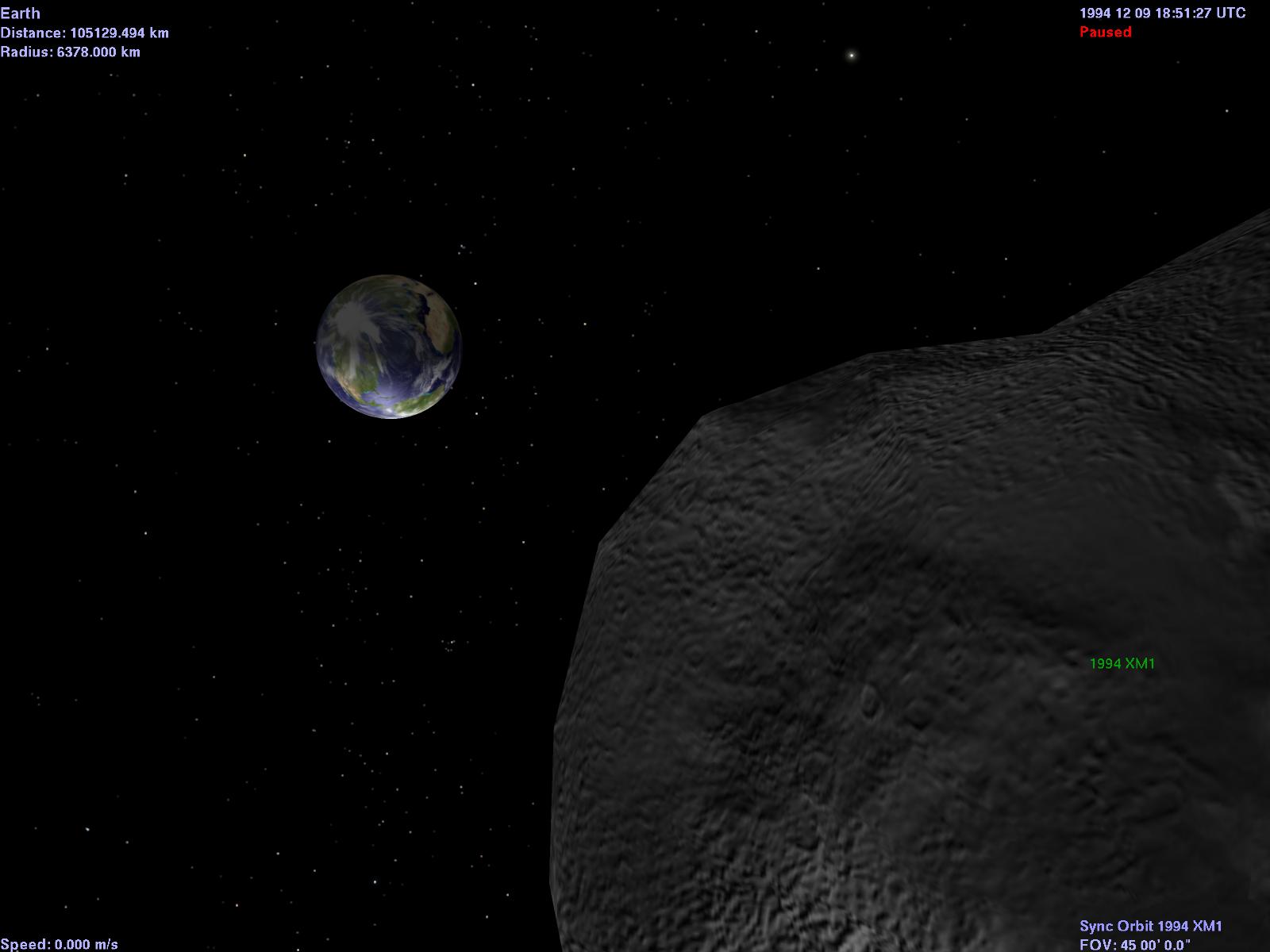The image size is (1270, 952).
Task: Click the star cluster left of the asteroid
Action: tap(450, 644)
